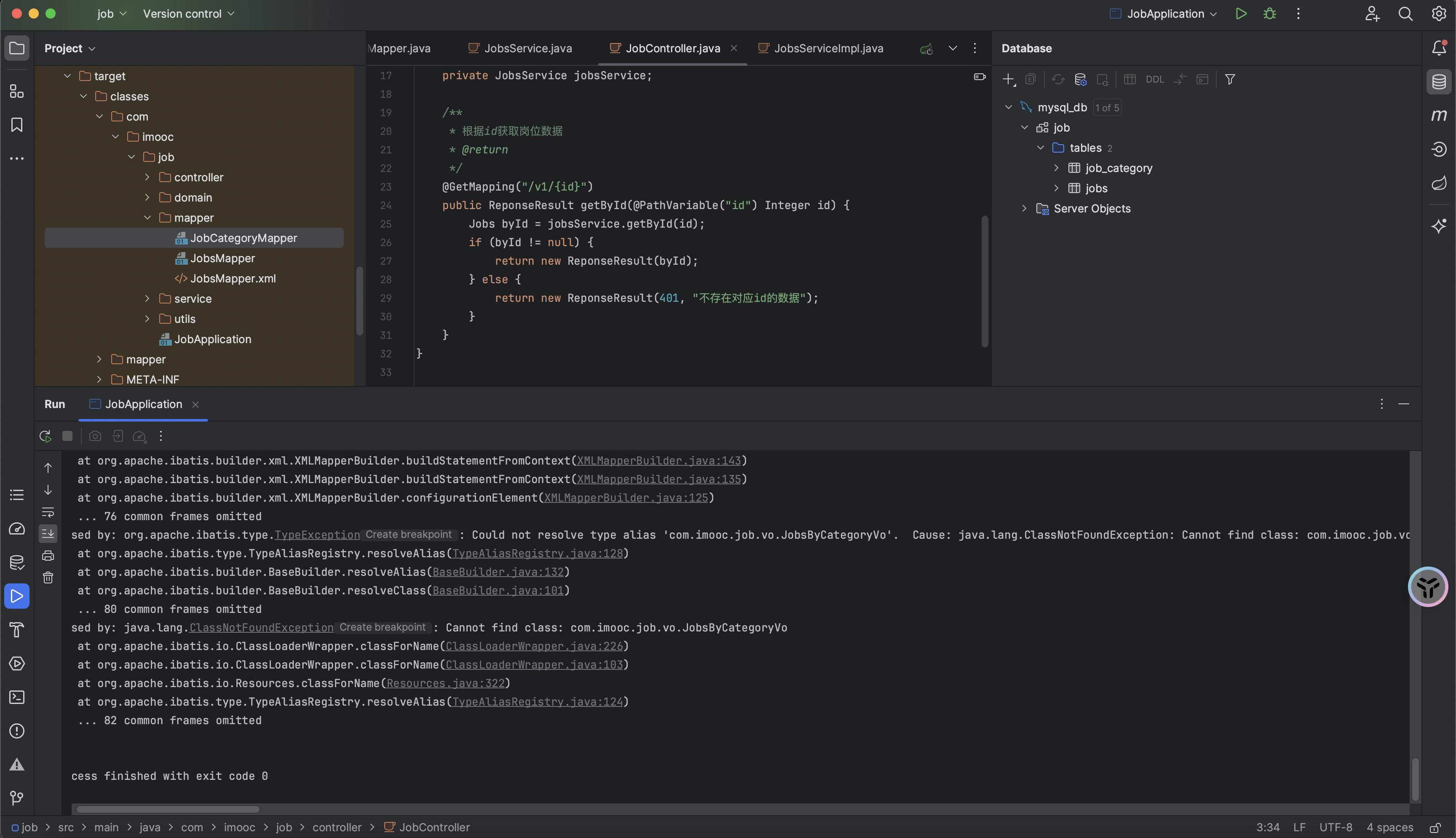Open the Code With Me user icon
Viewport: 1456px width, 838px height.
(x=1372, y=14)
